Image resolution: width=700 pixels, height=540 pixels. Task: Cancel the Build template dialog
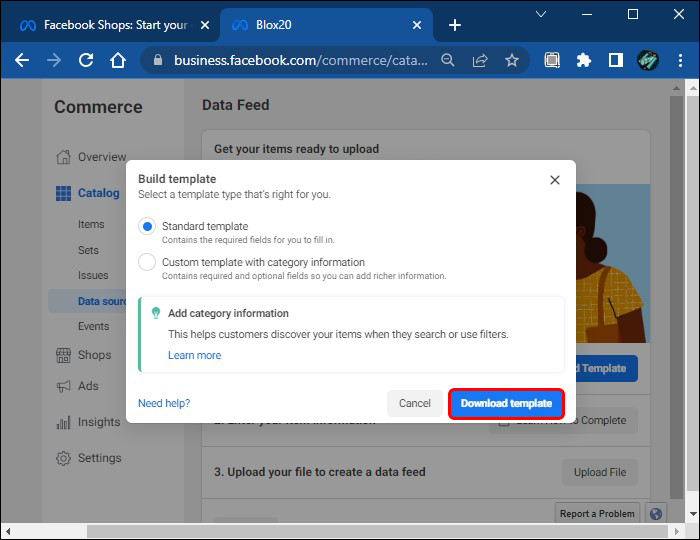pos(414,403)
